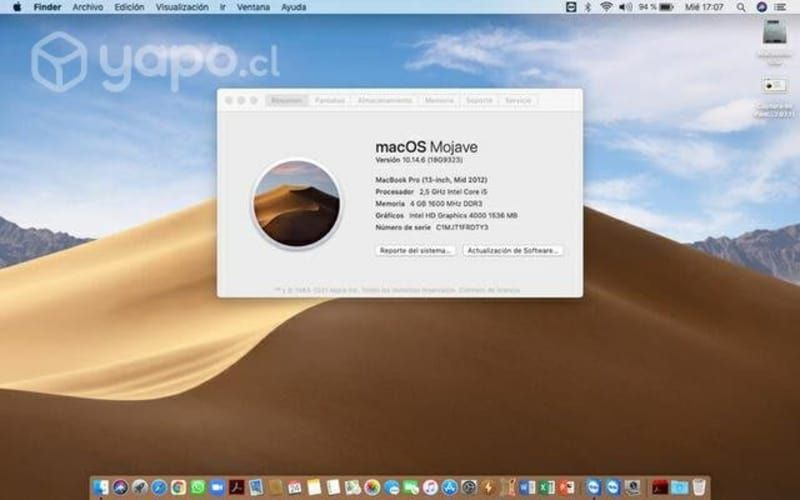The height and width of the screenshot is (500, 800).
Task: Open the Archivo menu
Action: [88, 7]
